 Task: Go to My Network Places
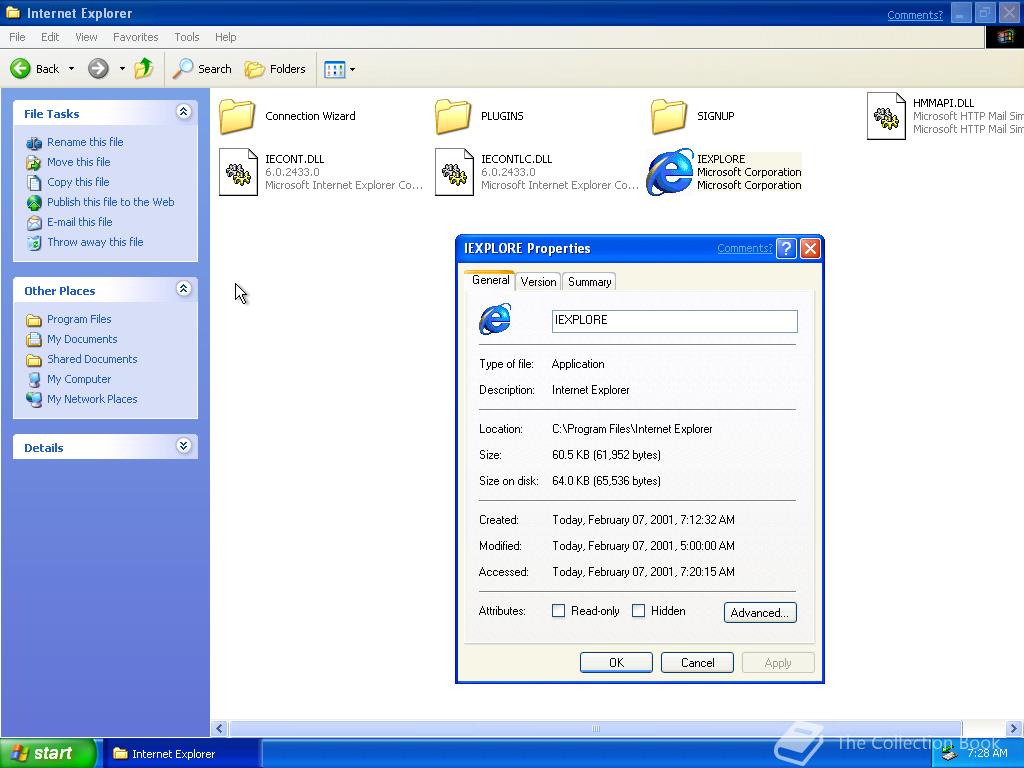tap(92, 399)
